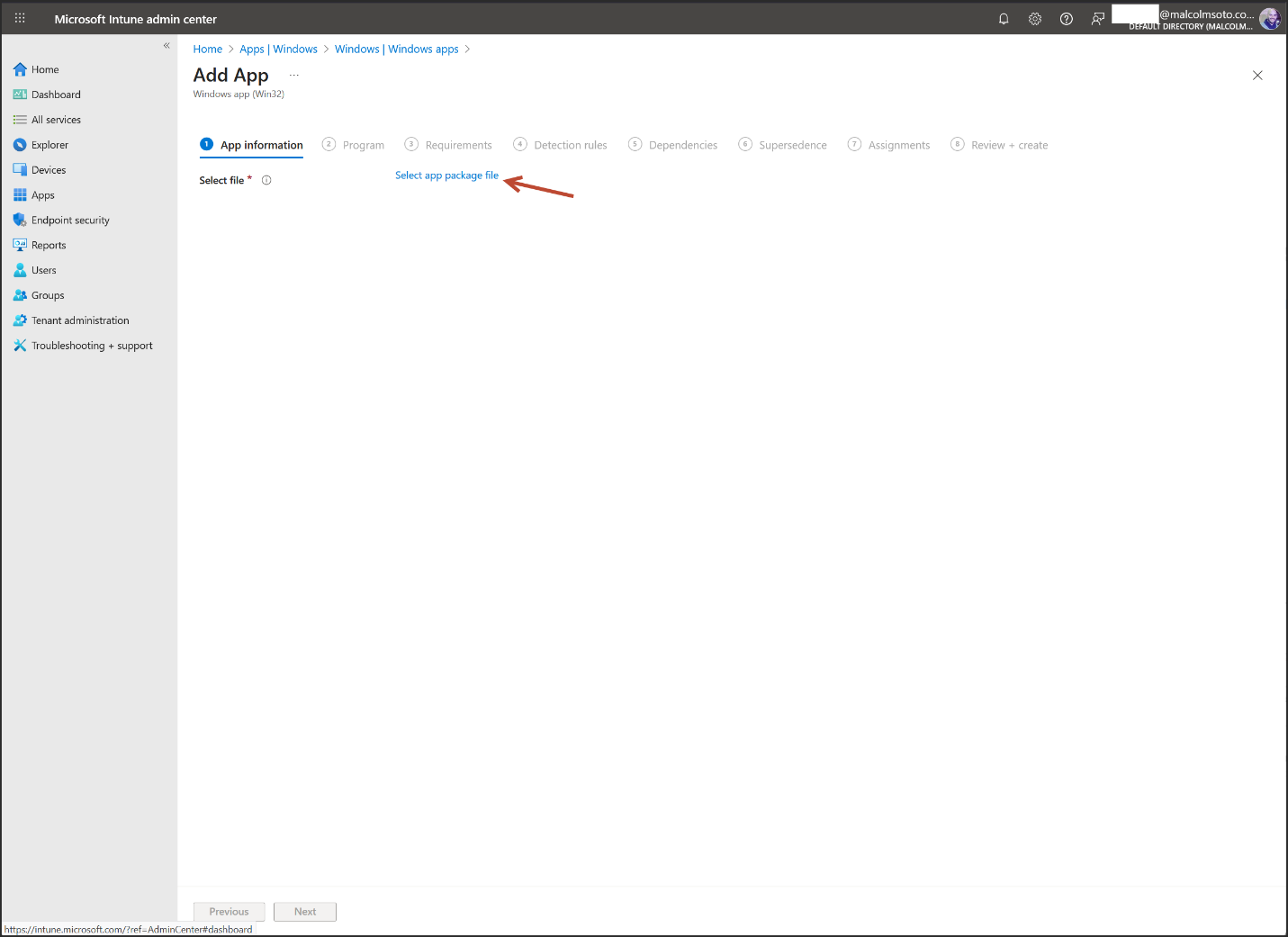This screenshot has height=937, width=1288.
Task: Collapse the navigation sidebar
Action: 167,45
